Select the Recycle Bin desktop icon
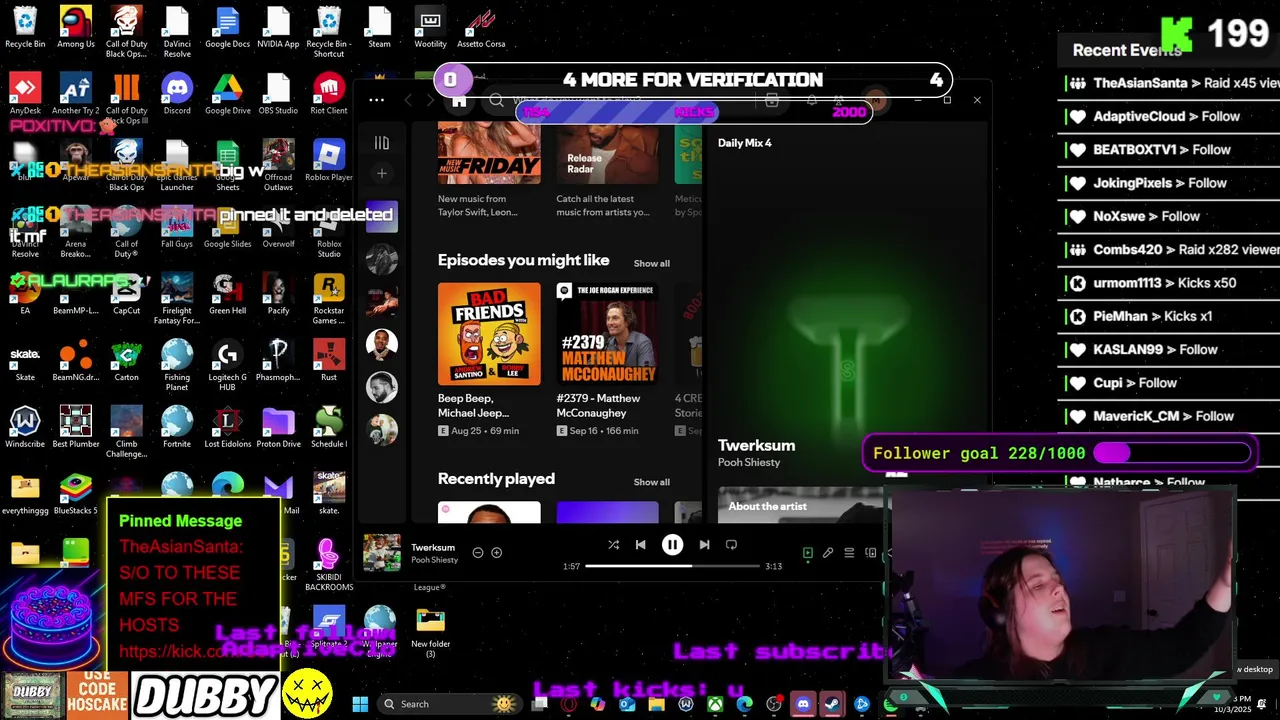The image size is (1280, 720). pyautogui.click(x=25, y=27)
